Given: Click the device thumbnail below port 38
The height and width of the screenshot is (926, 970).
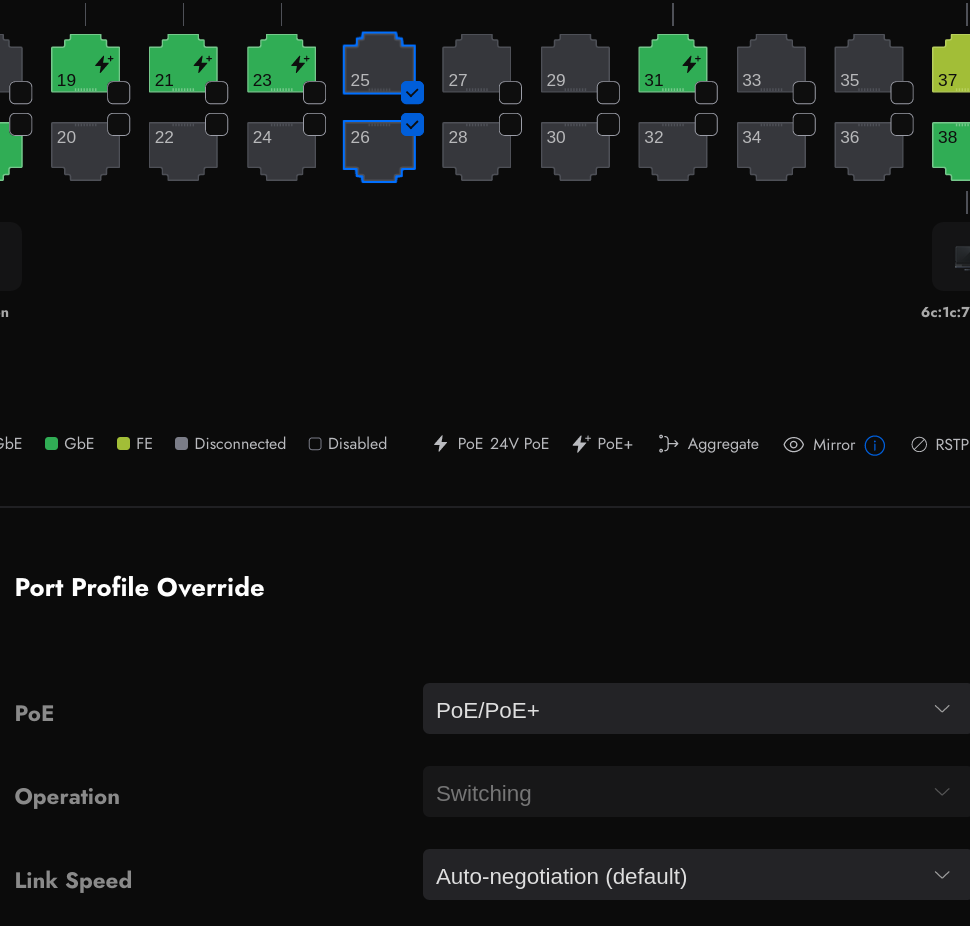Looking at the screenshot, I should click(955, 257).
